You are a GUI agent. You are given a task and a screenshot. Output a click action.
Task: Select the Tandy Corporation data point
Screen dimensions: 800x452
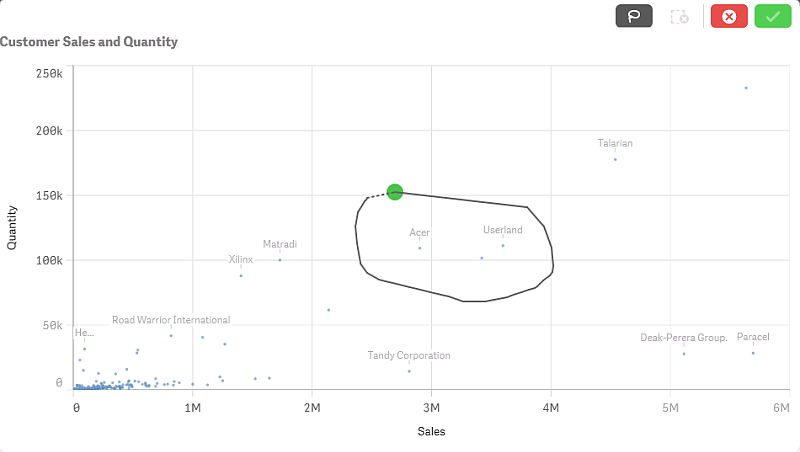point(409,371)
